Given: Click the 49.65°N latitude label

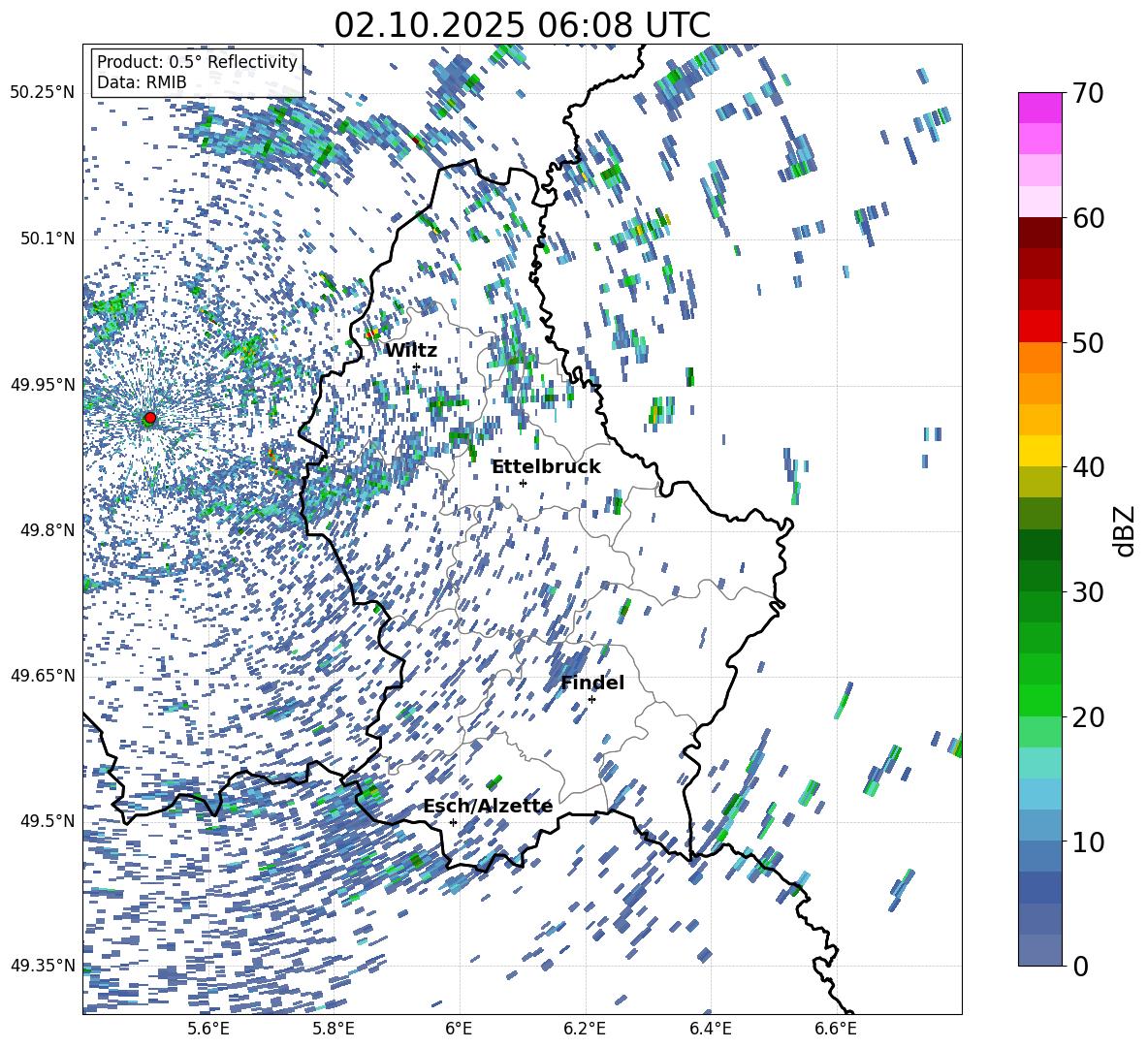Looking at the screenshot, I should coord(43,675).
